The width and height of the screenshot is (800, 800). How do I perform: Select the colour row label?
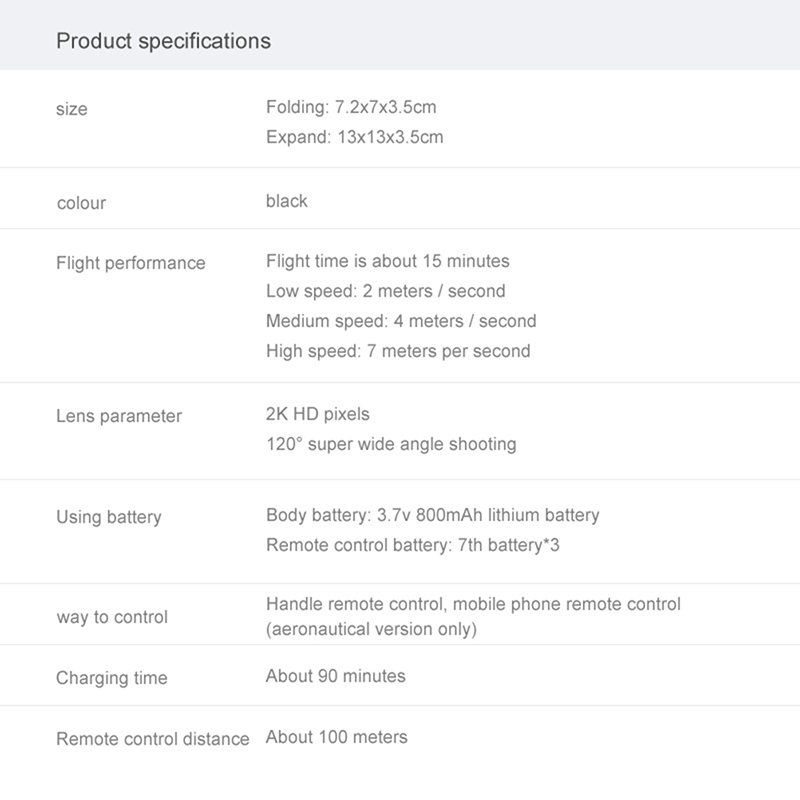[x=81, y=203]
